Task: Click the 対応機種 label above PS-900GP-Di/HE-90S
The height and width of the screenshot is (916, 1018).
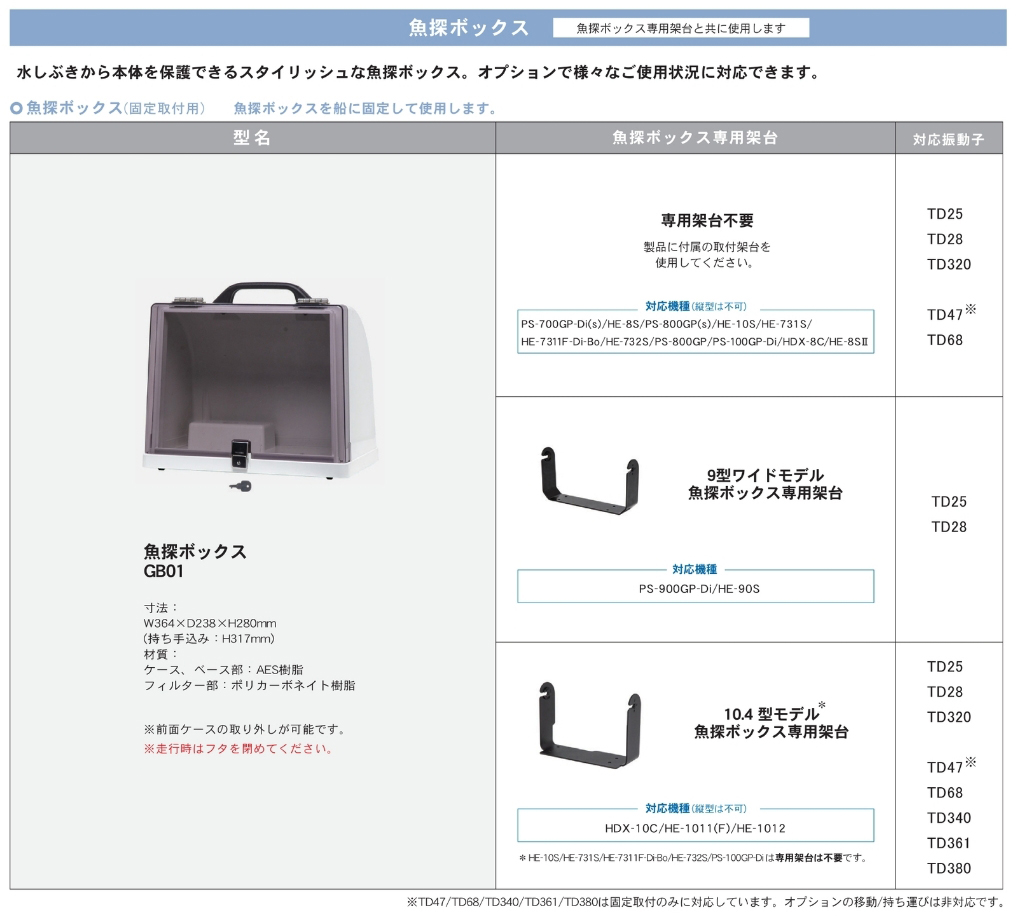Action: (695, 569)
